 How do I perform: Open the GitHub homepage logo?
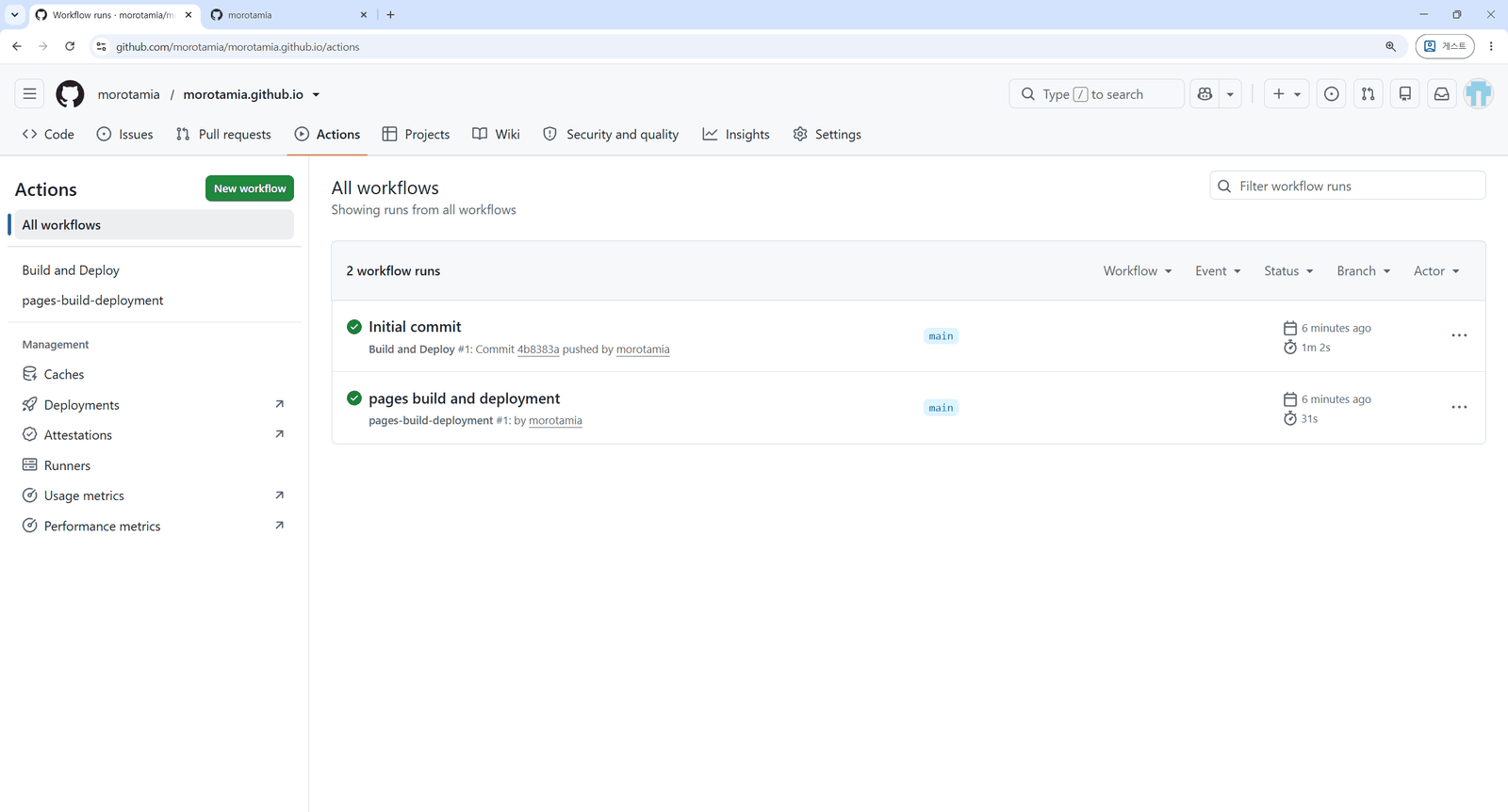(x=70, y=94)
